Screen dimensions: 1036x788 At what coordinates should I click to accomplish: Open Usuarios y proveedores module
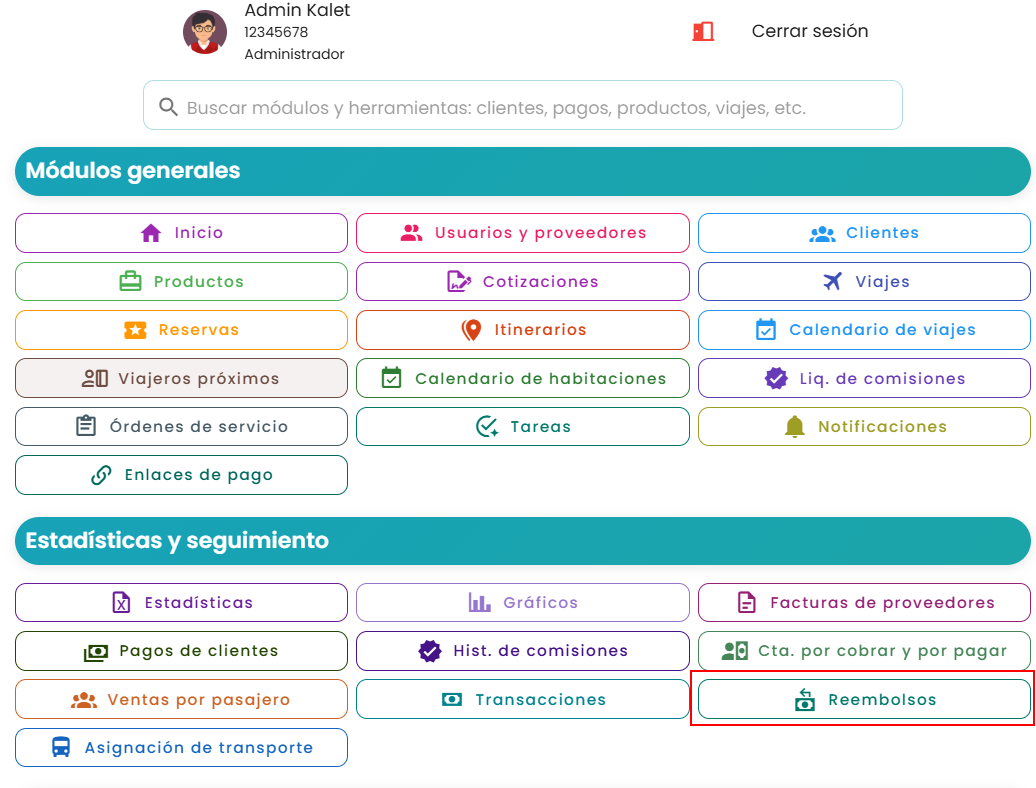[523, 233]
